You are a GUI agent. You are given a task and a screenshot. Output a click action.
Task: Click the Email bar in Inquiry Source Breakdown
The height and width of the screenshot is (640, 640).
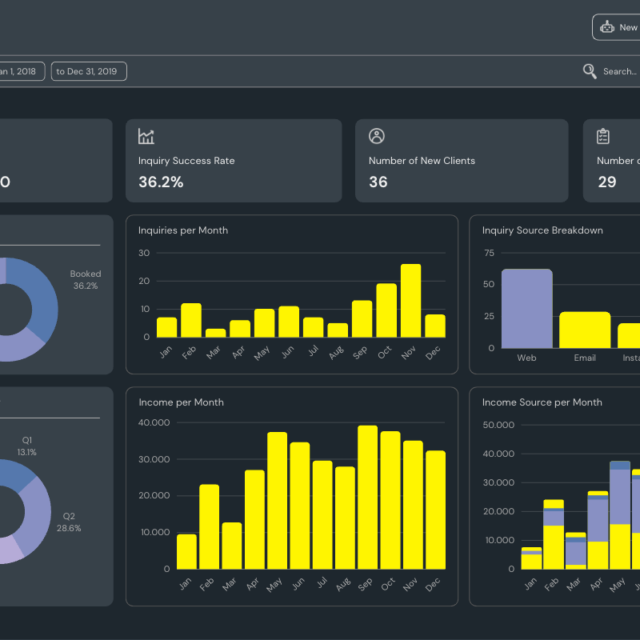coord(584,329)
